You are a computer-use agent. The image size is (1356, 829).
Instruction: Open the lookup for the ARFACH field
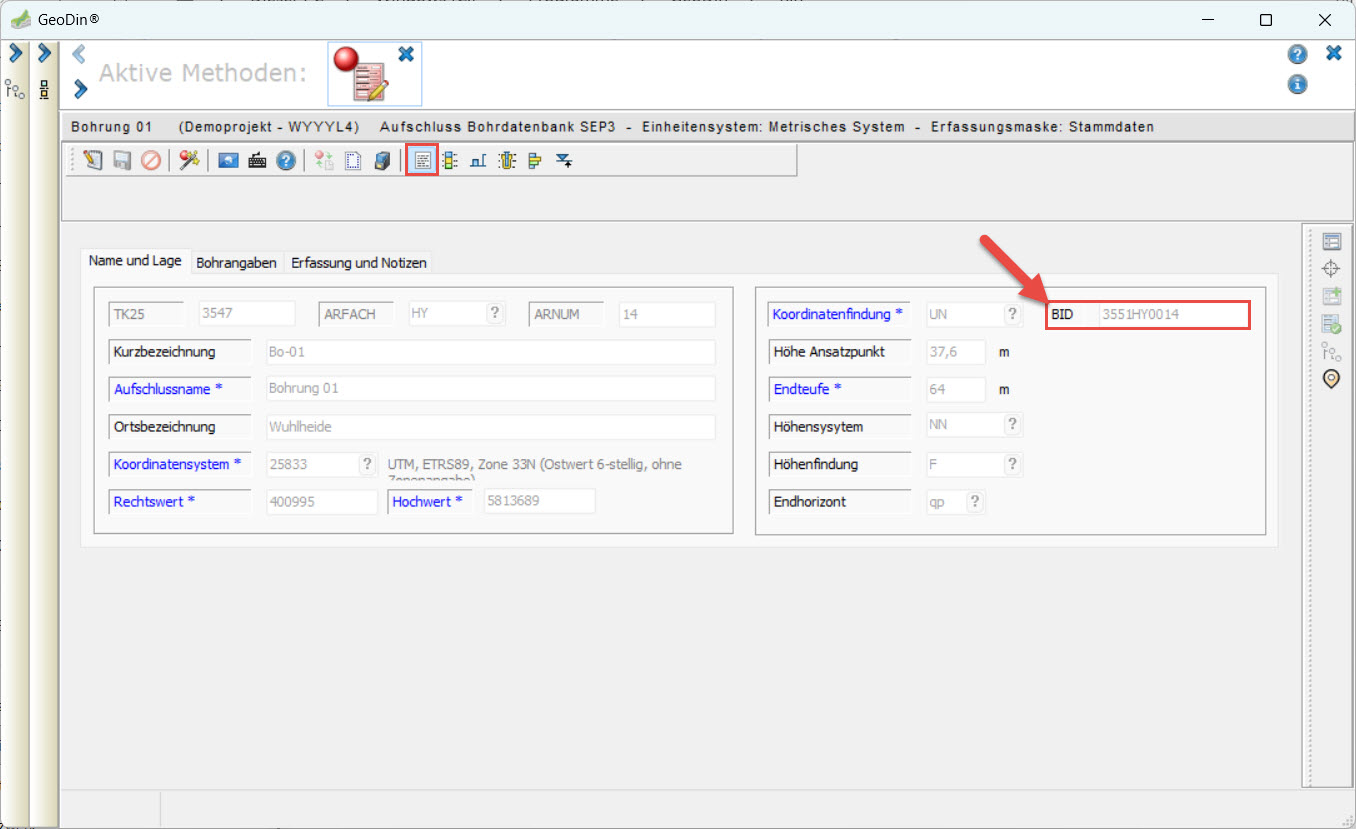[494, 313]
